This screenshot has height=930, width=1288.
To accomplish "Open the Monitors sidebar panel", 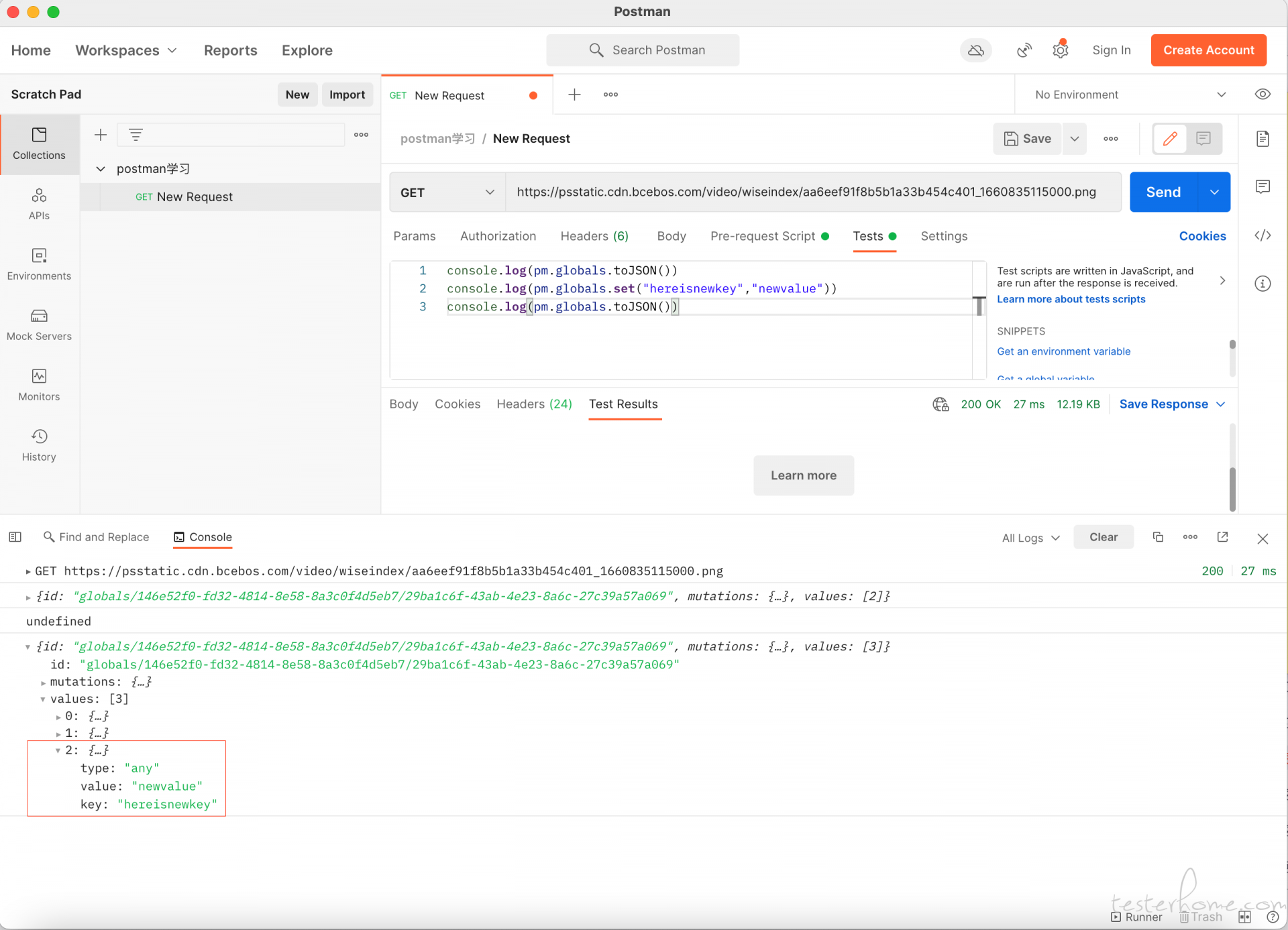I will click(39, 386).
